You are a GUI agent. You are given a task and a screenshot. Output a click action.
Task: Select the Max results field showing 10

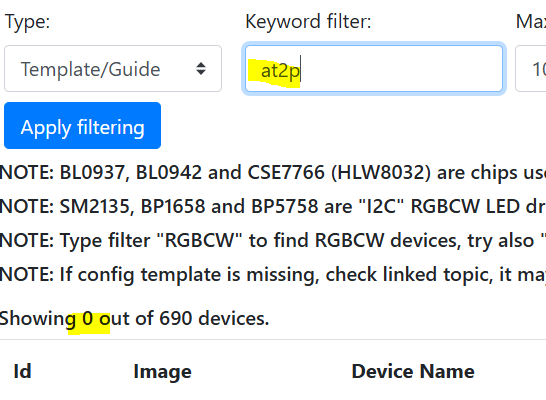point(531,69)
